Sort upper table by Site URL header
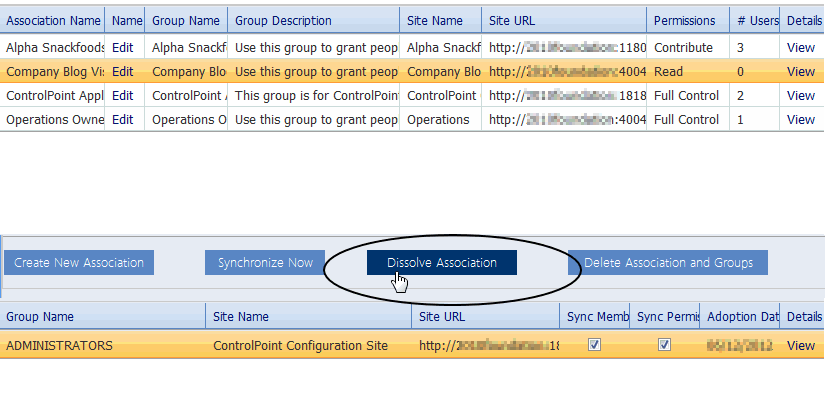Viewport: 825px width, 407px height. [x=564, y=21]
